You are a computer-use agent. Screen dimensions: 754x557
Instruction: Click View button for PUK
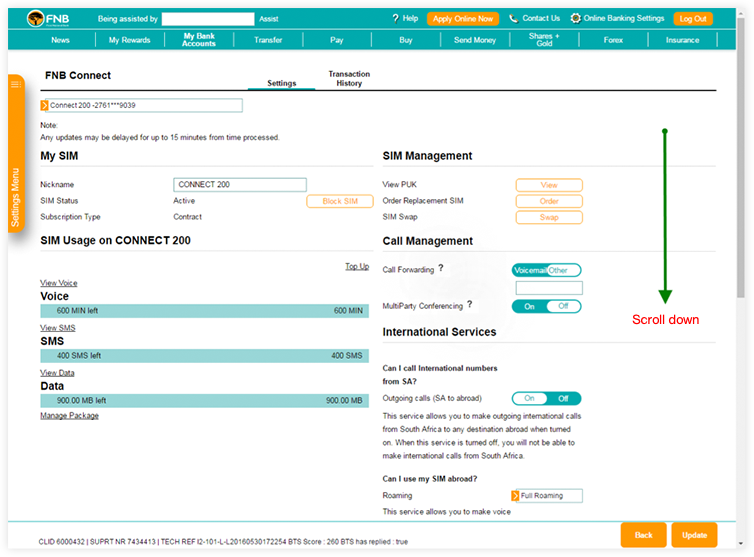tap(549, 185)
